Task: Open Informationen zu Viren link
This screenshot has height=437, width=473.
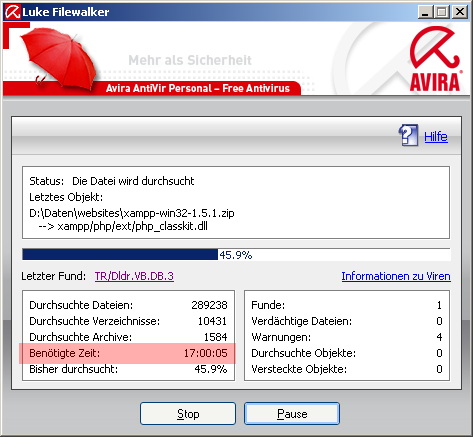Action: (x=396, y=276)
